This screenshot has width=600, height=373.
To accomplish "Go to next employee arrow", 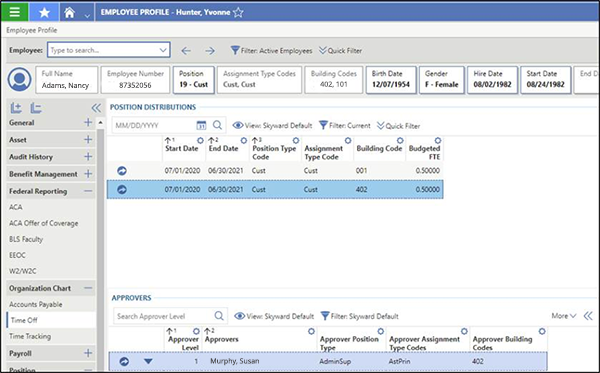I will (x=210, y=50).
